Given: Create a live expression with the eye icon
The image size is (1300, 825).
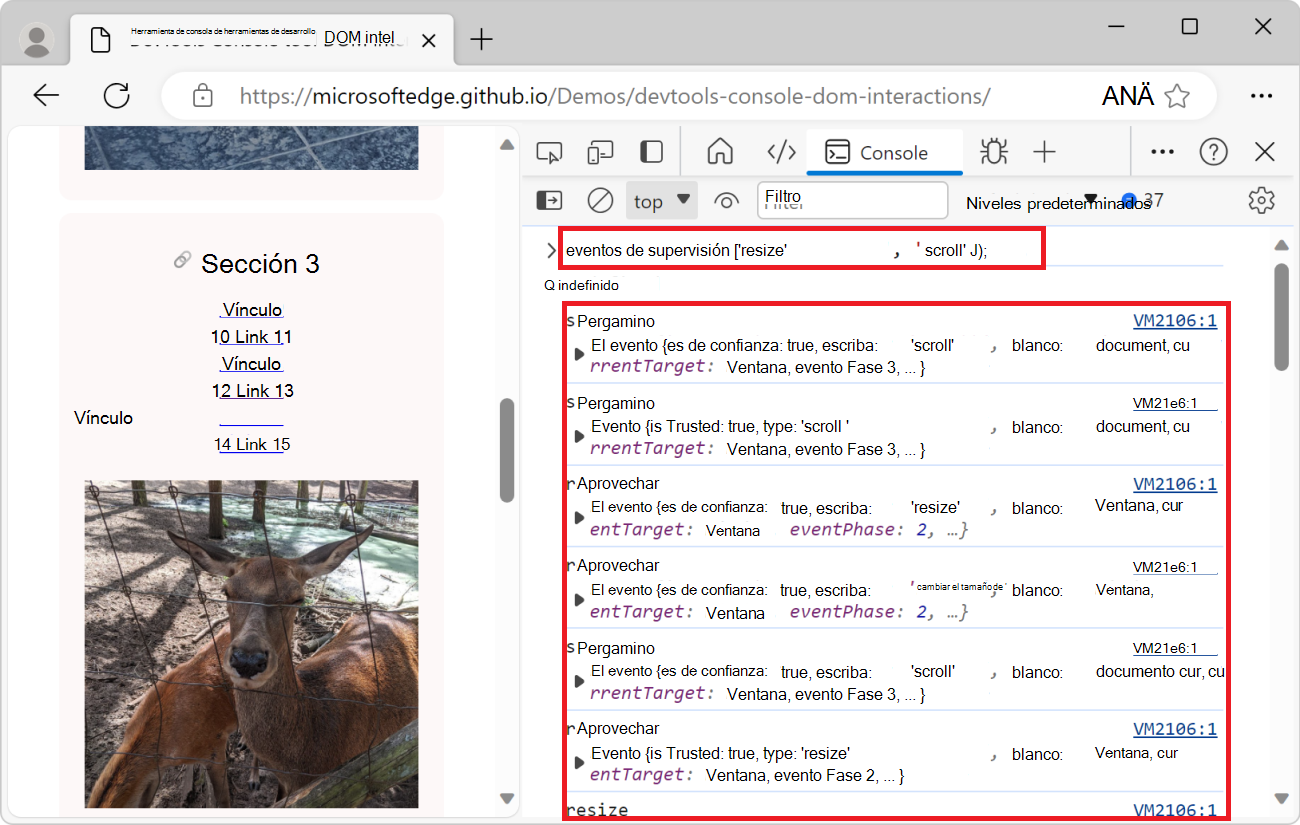Looking at the screenshot, I should [x=726, y=200].
